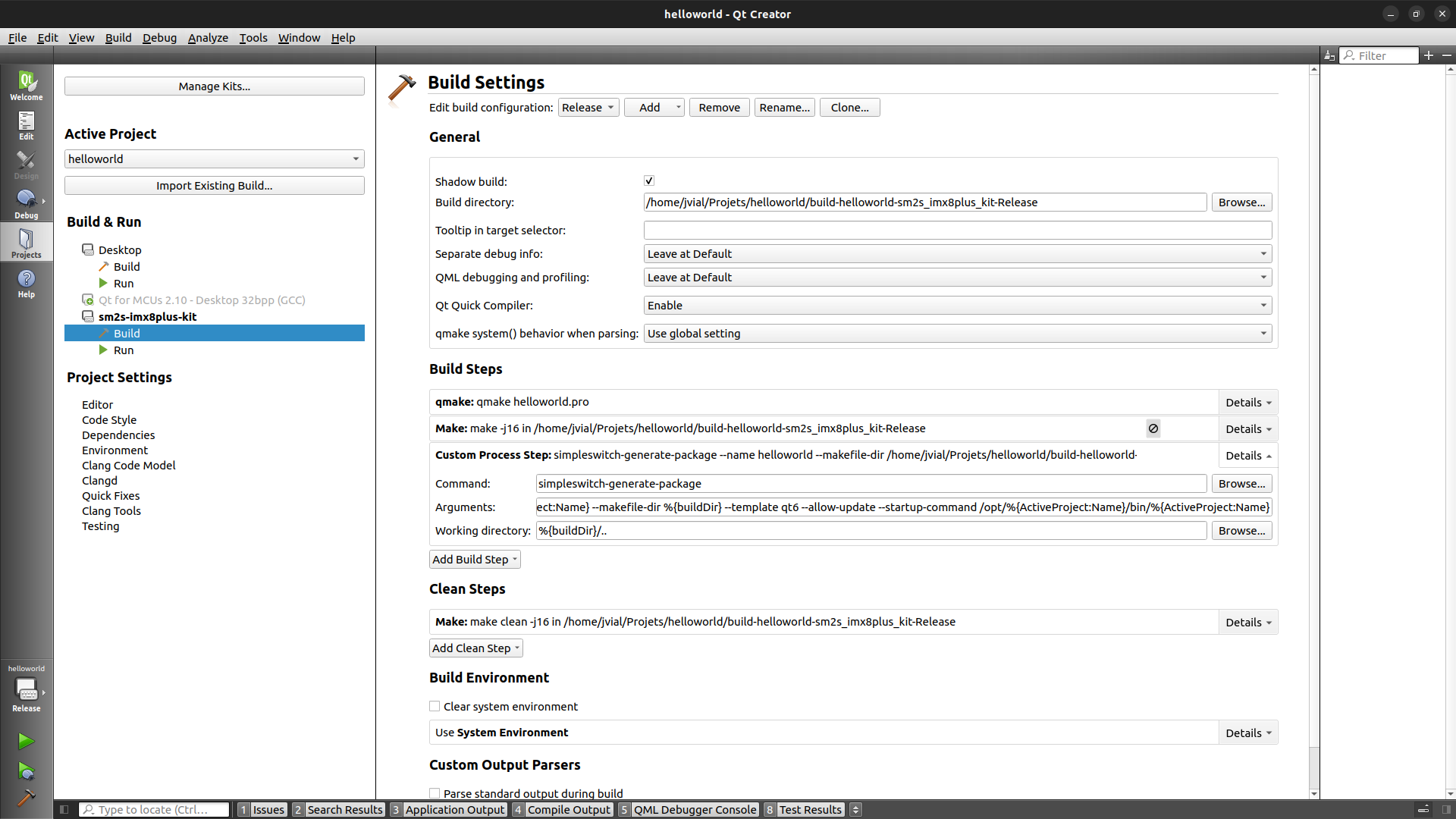
Task: Click the Clone configuration button
Action: coord(849,108)
